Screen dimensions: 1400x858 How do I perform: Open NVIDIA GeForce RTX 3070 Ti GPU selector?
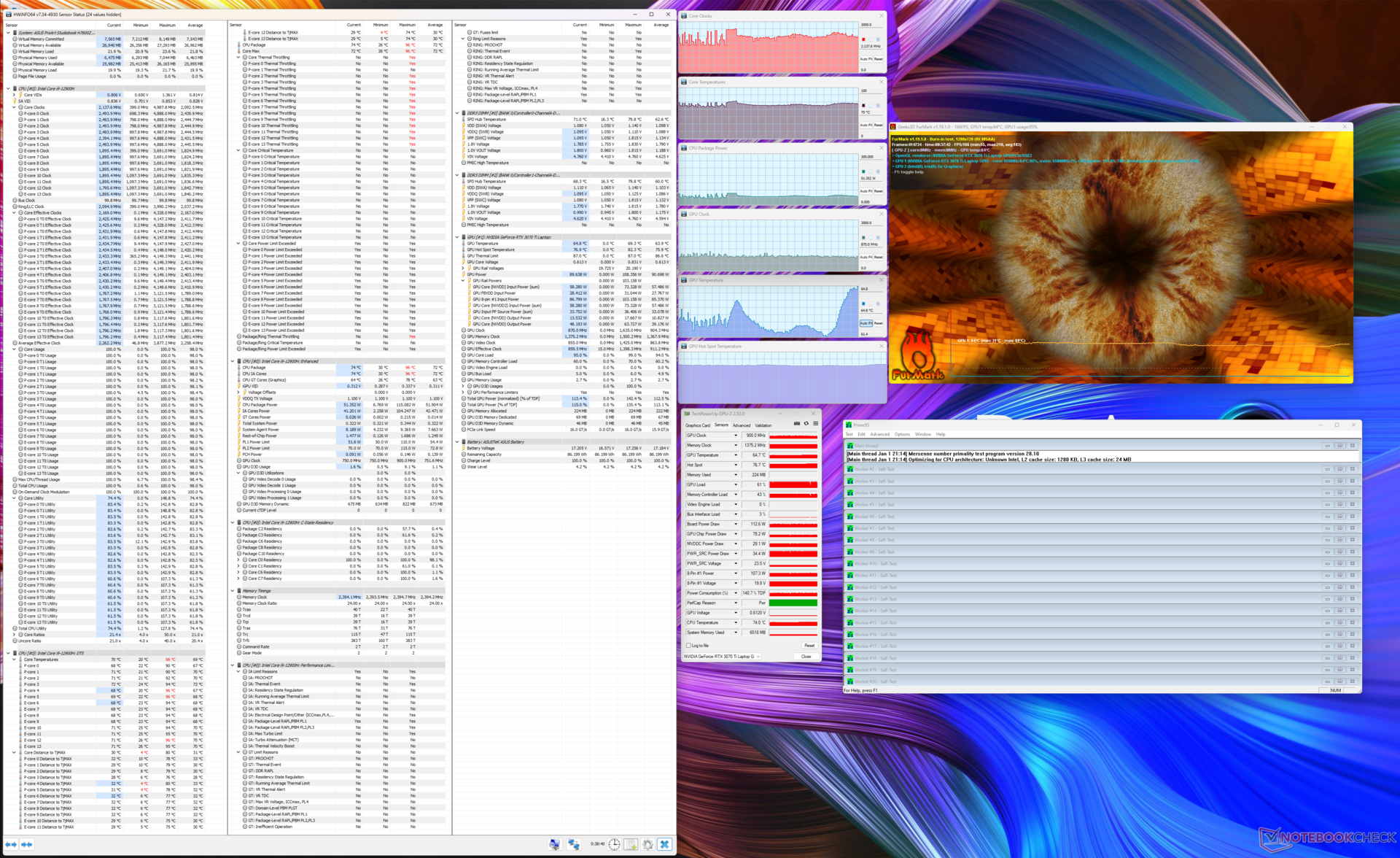(722, 657)
